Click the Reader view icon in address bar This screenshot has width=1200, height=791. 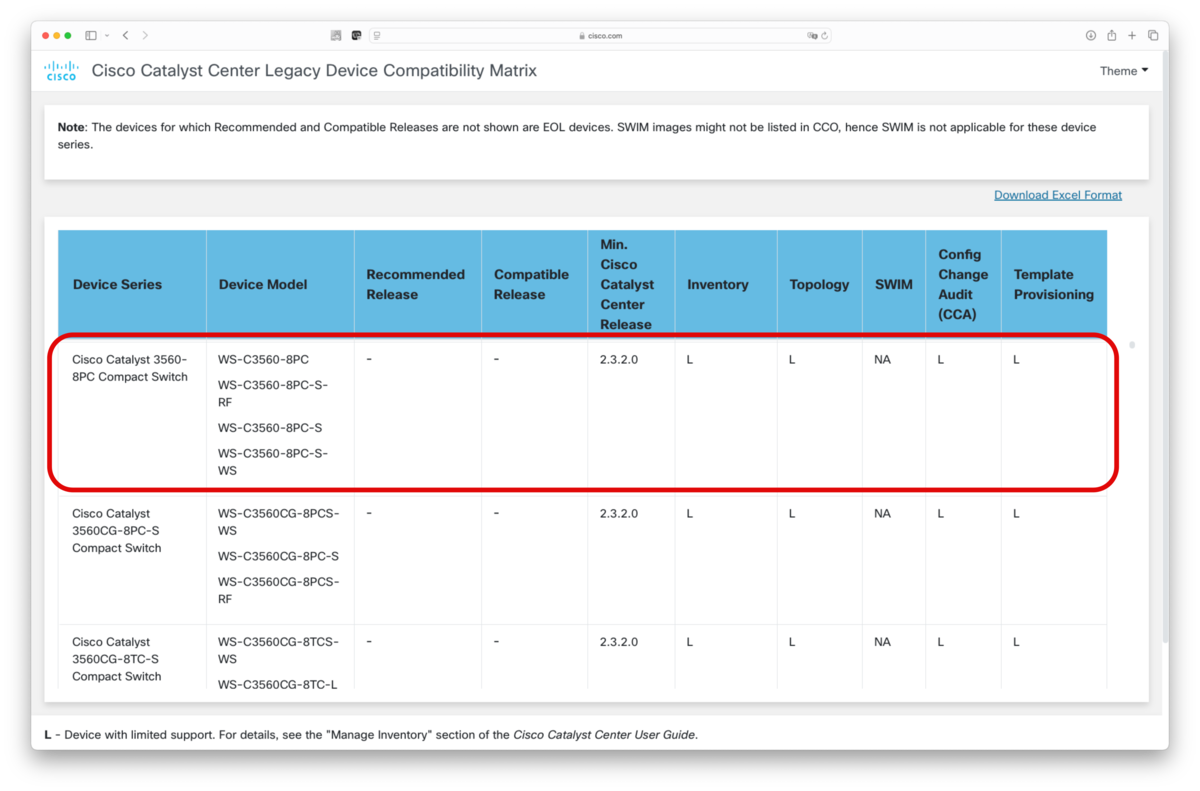(x=377, y=35)
